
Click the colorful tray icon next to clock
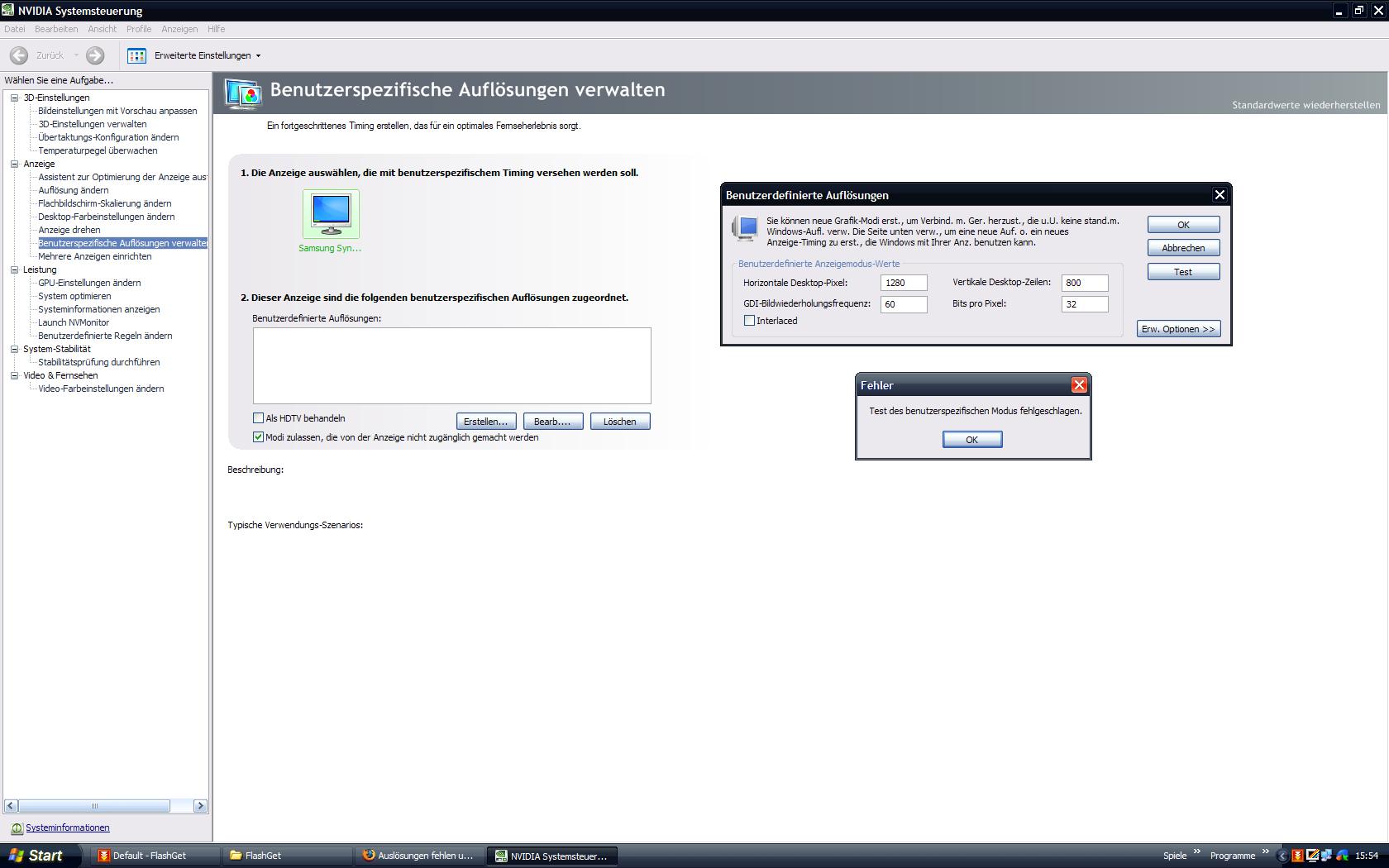point(1342,856)
